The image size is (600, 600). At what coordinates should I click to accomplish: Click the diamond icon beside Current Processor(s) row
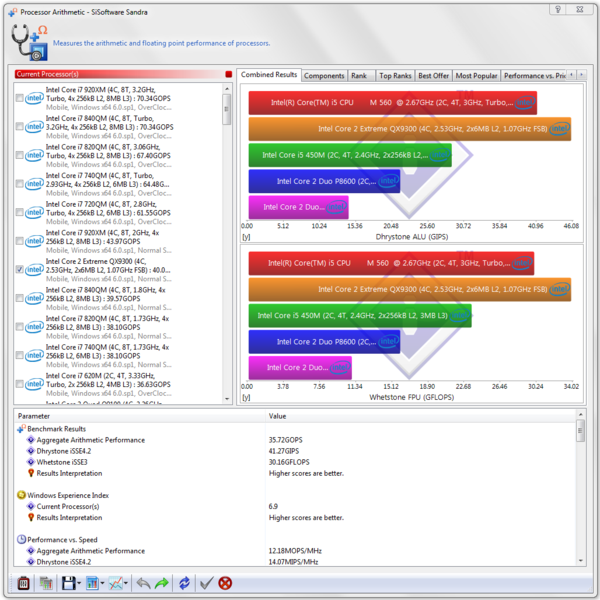(31, 506)
